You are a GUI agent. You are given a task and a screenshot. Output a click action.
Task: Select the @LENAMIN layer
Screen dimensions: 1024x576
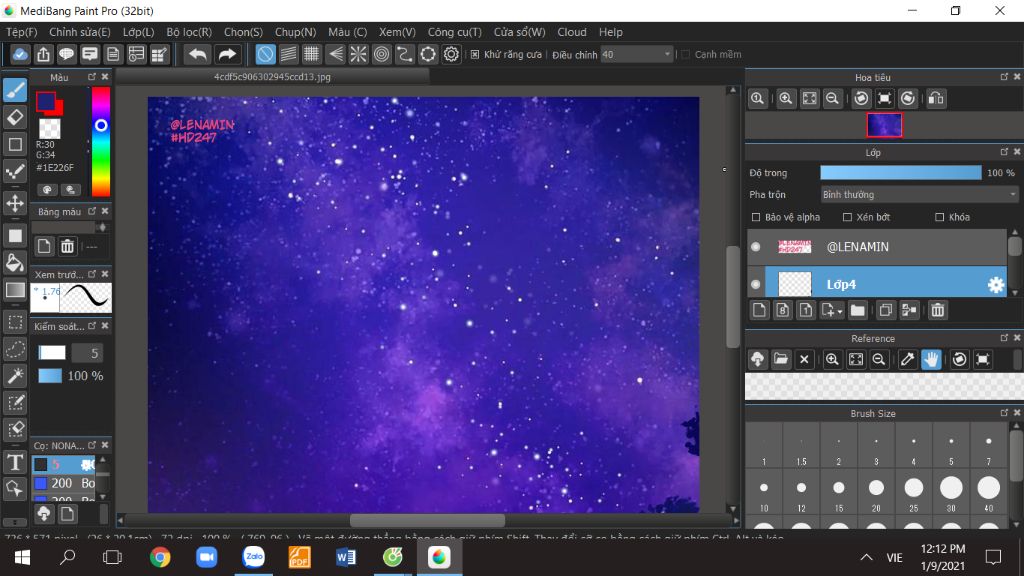point(876,247)
